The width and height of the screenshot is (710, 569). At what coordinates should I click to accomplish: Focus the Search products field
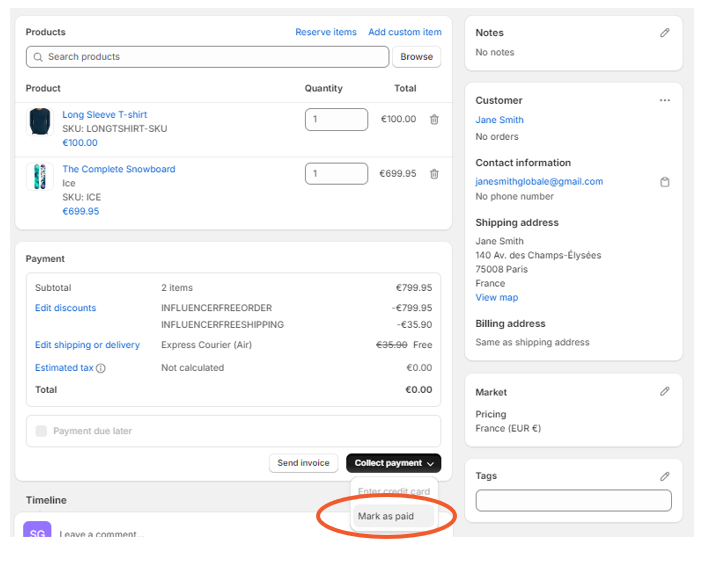coord(207,57)
